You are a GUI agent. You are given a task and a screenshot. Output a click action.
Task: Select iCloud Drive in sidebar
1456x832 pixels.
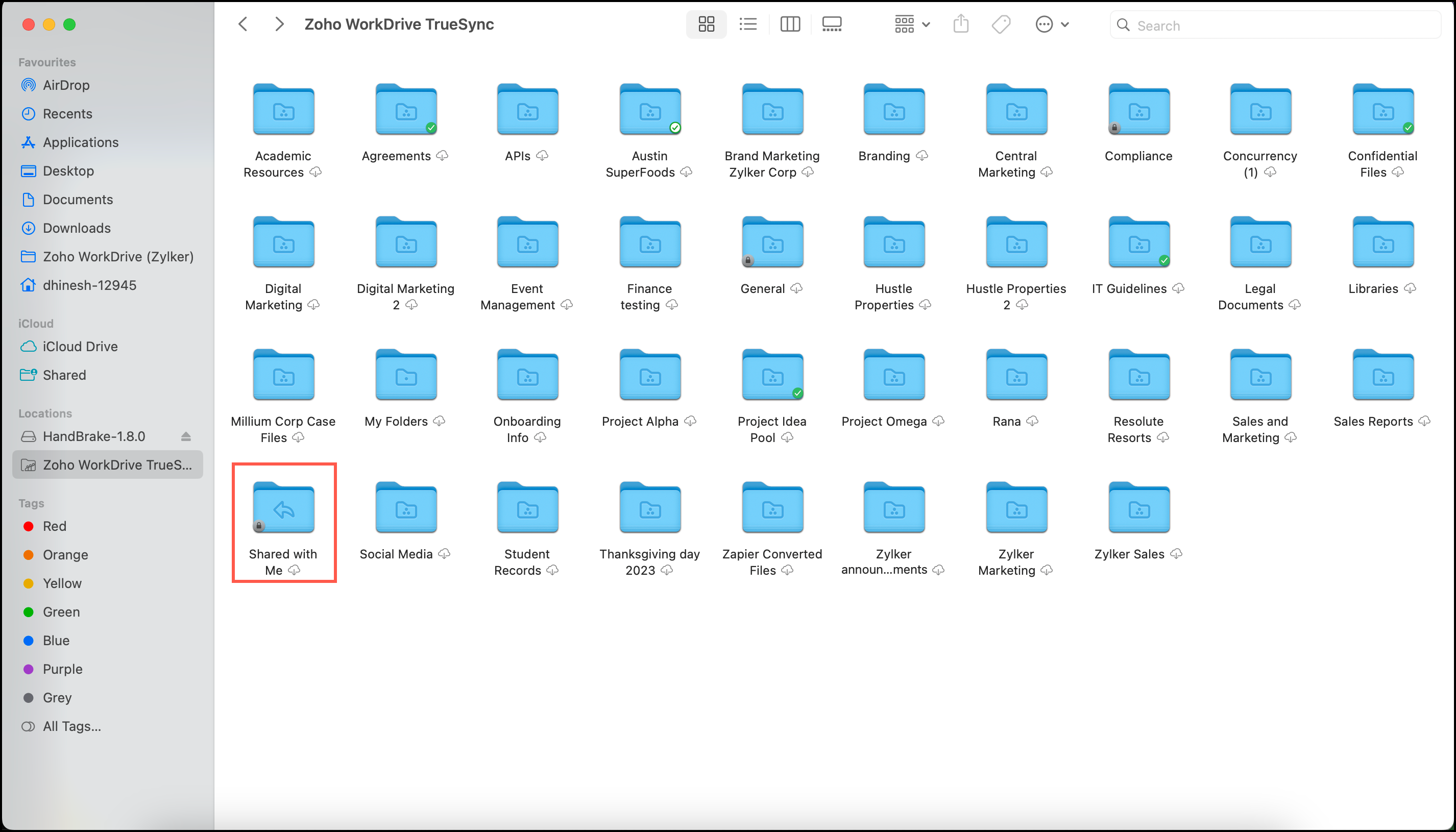80,346
